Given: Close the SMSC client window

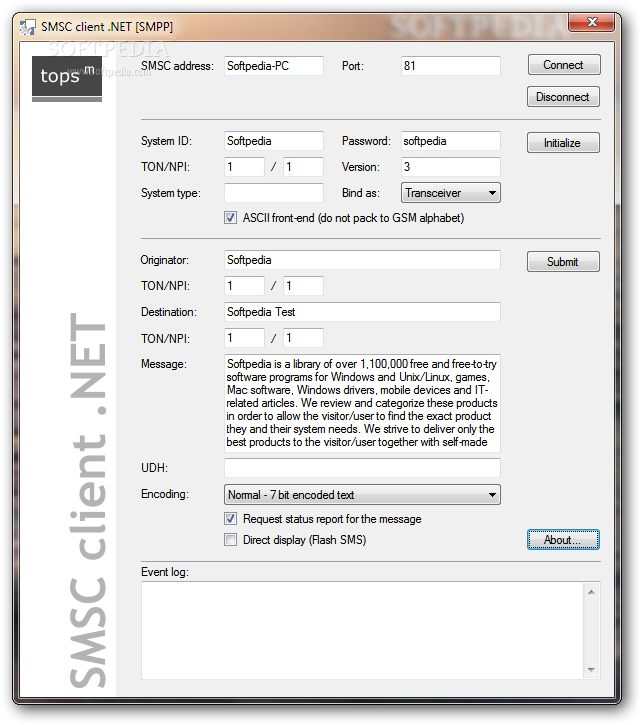Looking at the screenshot, I should [592, 22].
